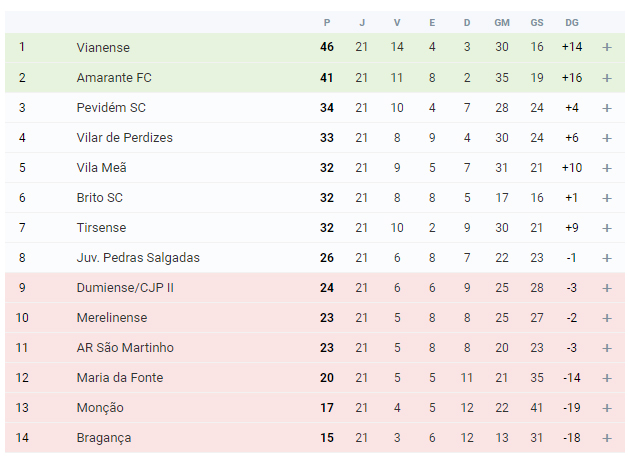Open the Monção row plus icon
Screen dimensions: 628x461
pos(607,408)
